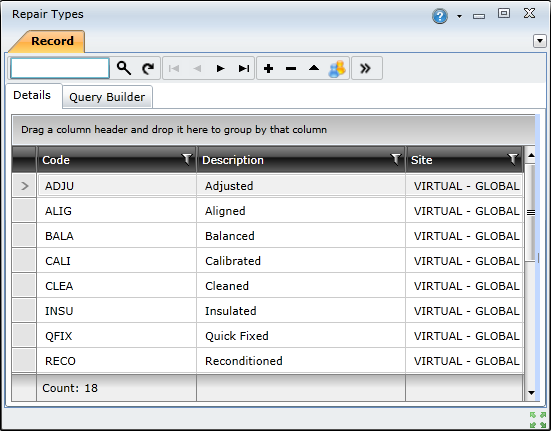Click the blue help question icon
Screen dimensions: 551x431
pyautogui.click(x=440, y=16)
